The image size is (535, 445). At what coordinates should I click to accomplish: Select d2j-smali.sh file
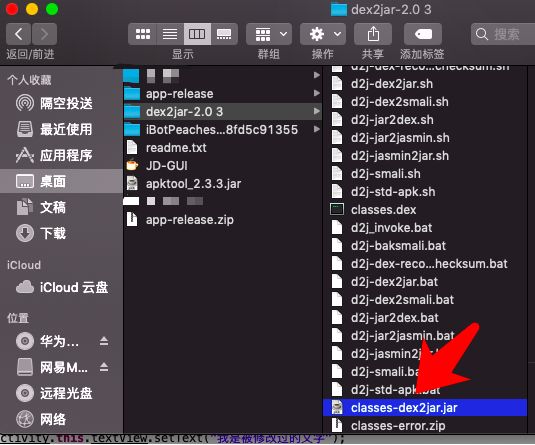pos(425,174)
